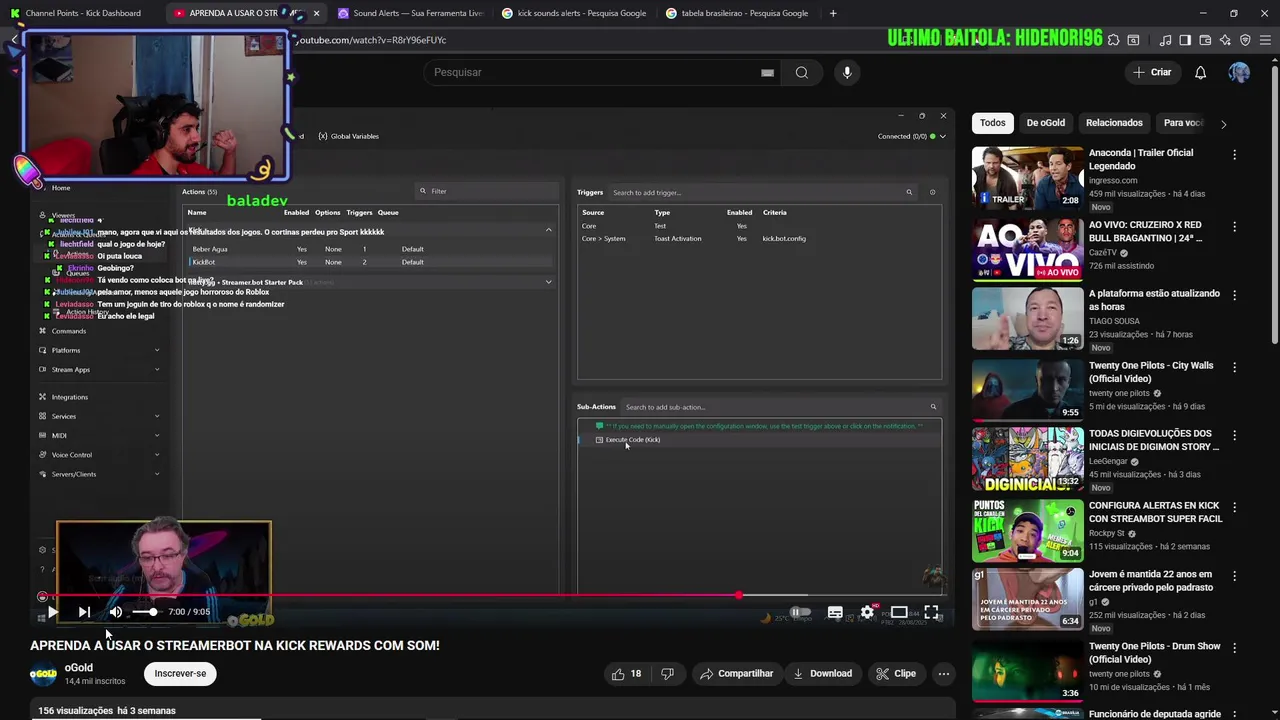Toggle the autoplay switch in player
Image resolution: width=1280 pixels, height=720 pixels.
800,612
